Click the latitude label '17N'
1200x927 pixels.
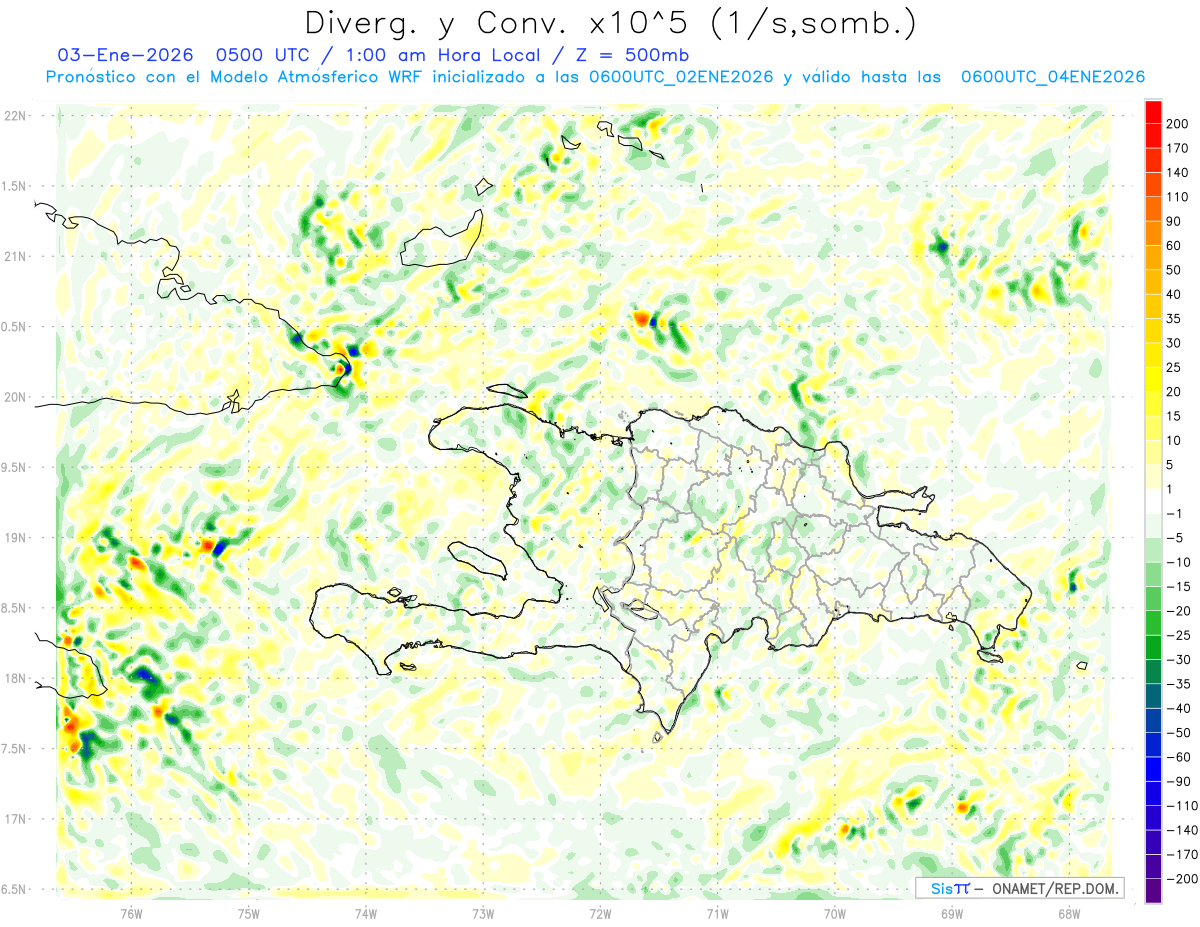point(15,819)
